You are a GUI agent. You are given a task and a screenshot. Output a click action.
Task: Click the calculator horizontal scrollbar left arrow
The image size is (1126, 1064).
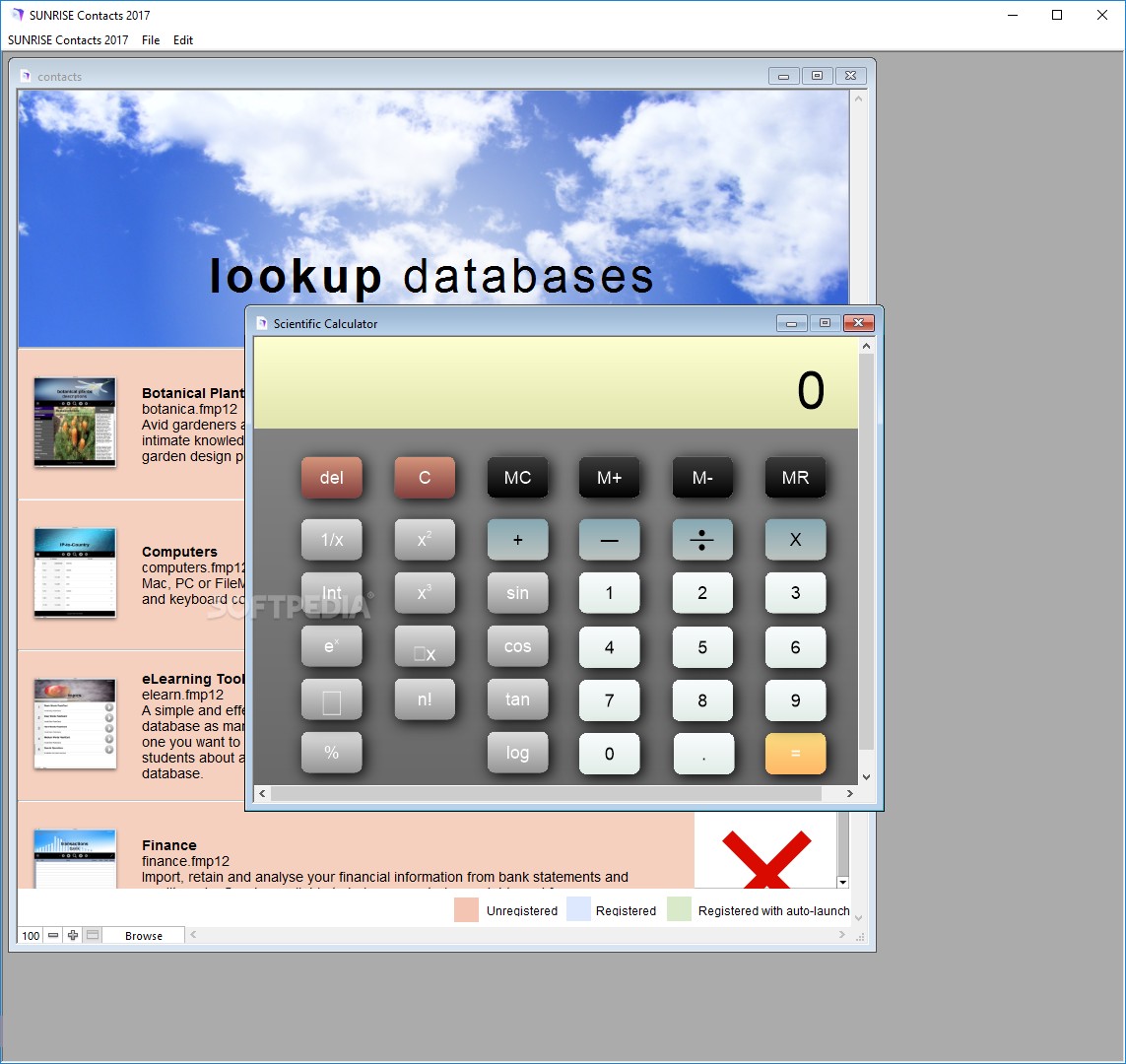click(262, 793)
